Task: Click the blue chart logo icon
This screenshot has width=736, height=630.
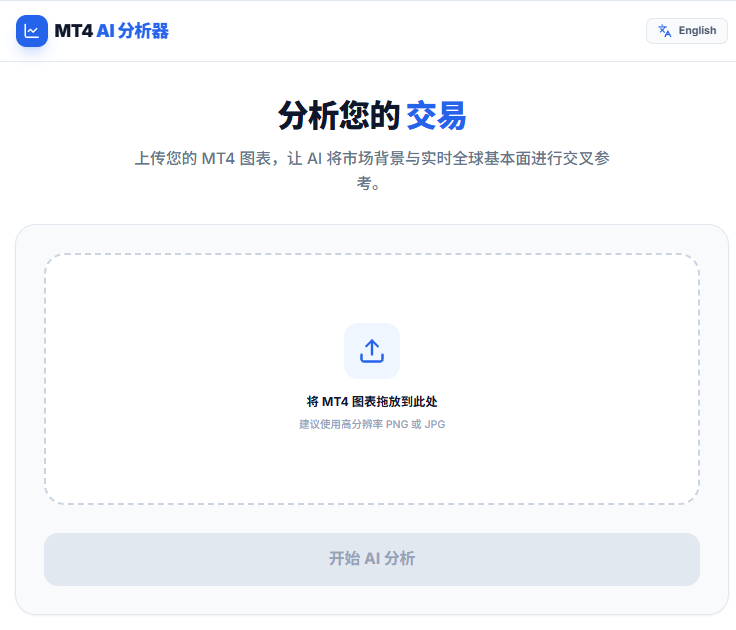Action: [x=32, y=31]
